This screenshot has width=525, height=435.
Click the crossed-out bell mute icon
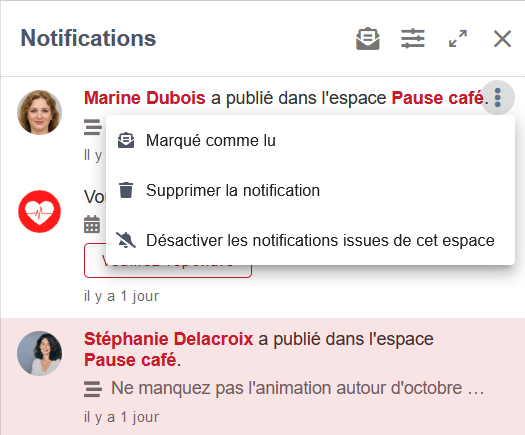[126, 240]
